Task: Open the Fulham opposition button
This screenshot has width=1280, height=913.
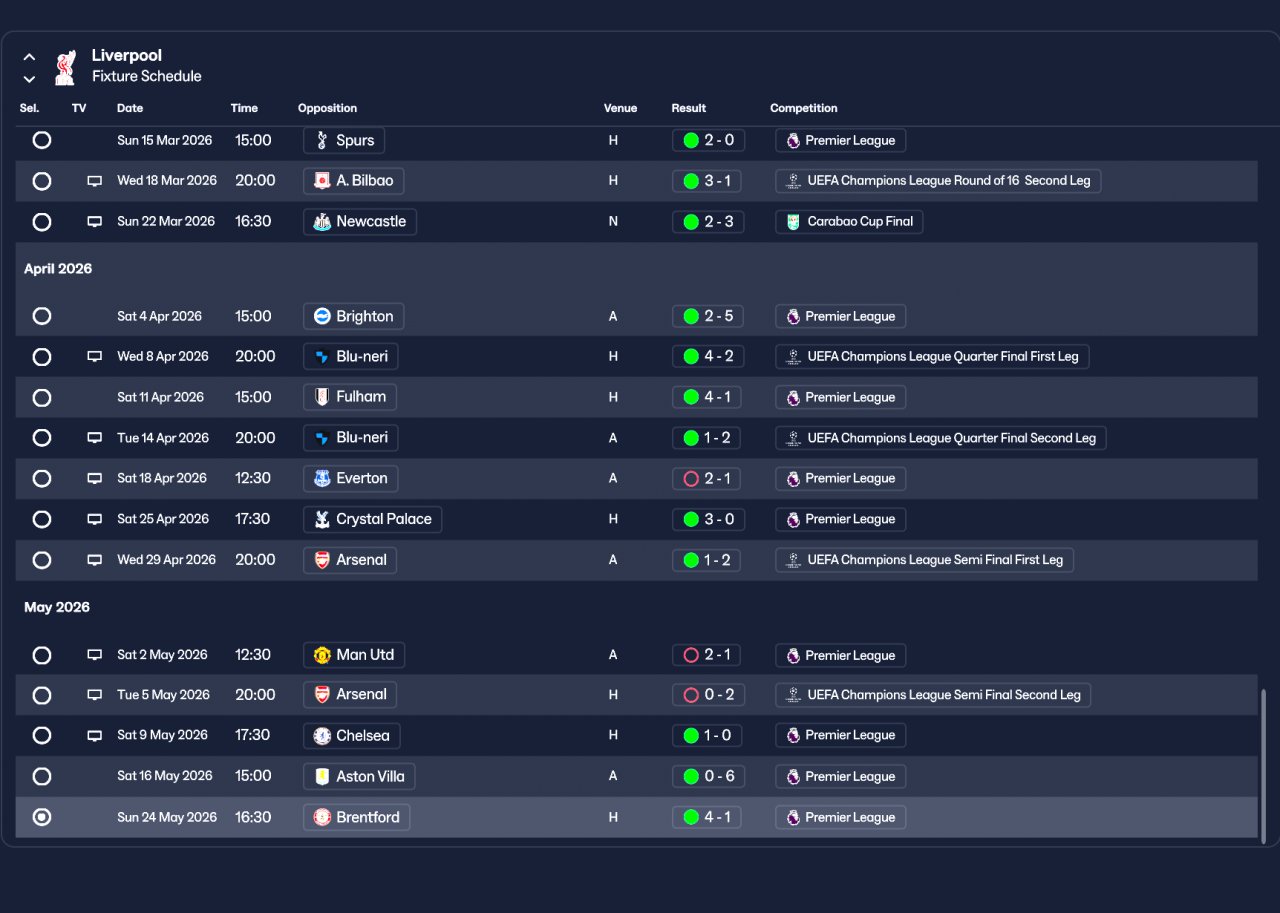Action: 350,397
